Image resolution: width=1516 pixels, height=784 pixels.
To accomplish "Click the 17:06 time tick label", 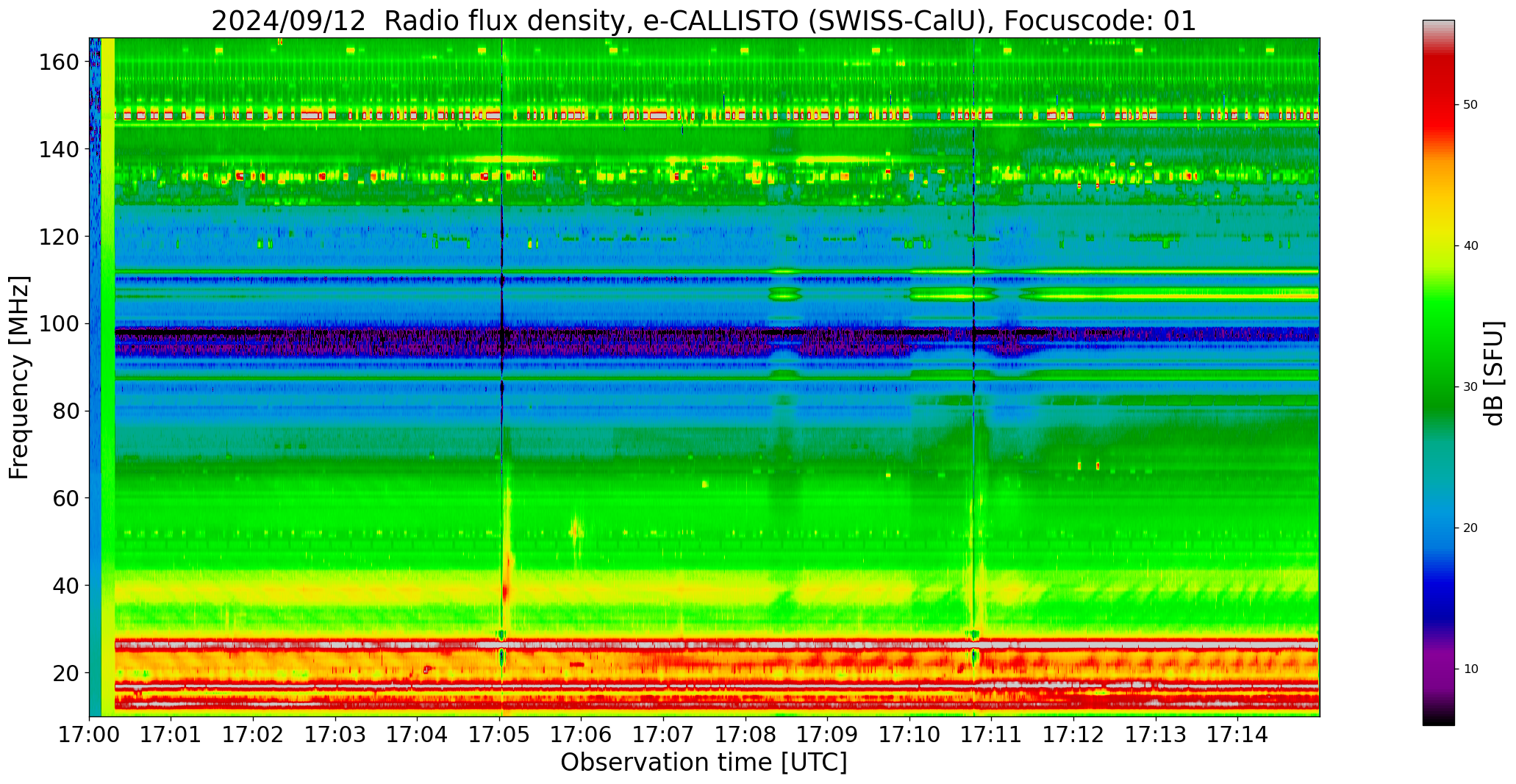I will pos(582,735).
